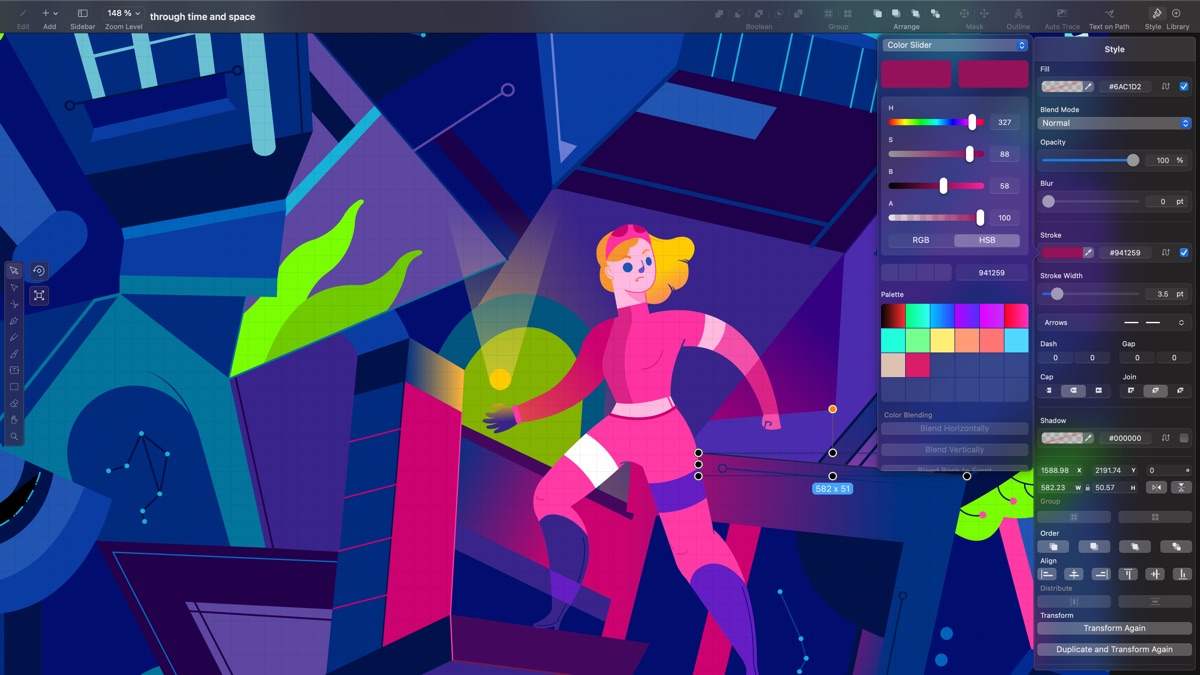Screen dimensions: 1200x675
Task: Open the Color Slider mode dropdown
Action: click(x=955, y=45)
